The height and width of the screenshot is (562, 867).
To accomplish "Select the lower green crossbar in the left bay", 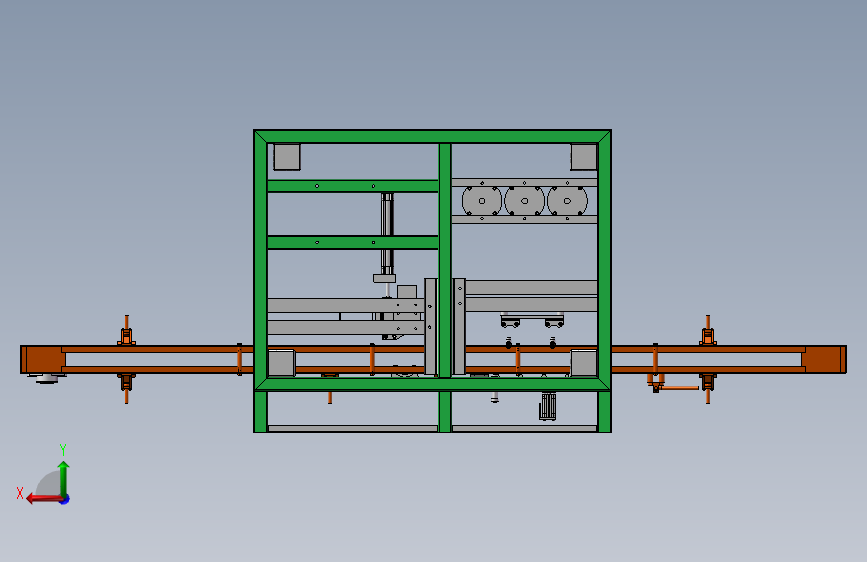I will click(353, 242).
